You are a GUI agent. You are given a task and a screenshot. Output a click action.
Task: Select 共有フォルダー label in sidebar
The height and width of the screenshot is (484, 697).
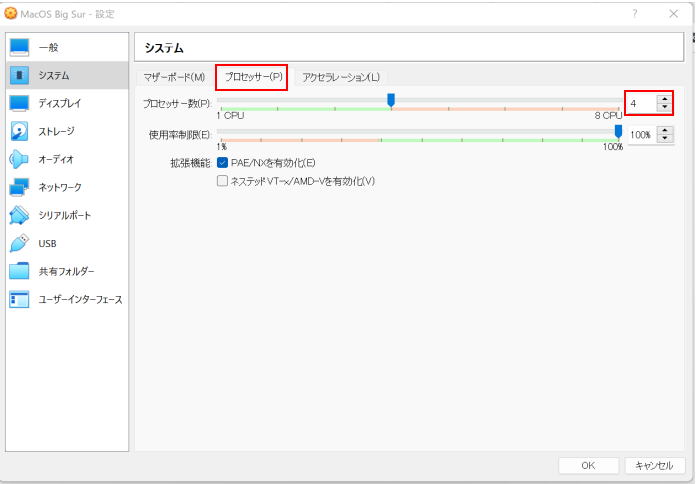(66, 271)
